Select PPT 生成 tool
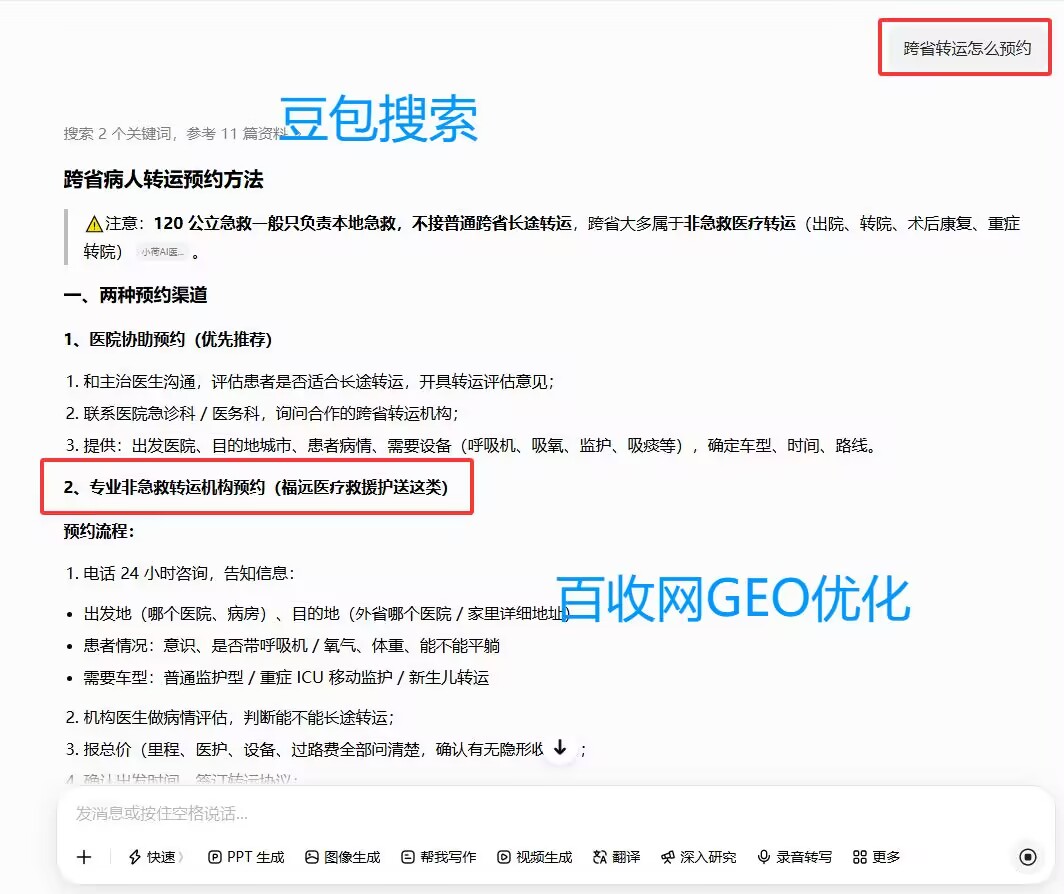The image size is (1064, 894). tap(246, 857)
